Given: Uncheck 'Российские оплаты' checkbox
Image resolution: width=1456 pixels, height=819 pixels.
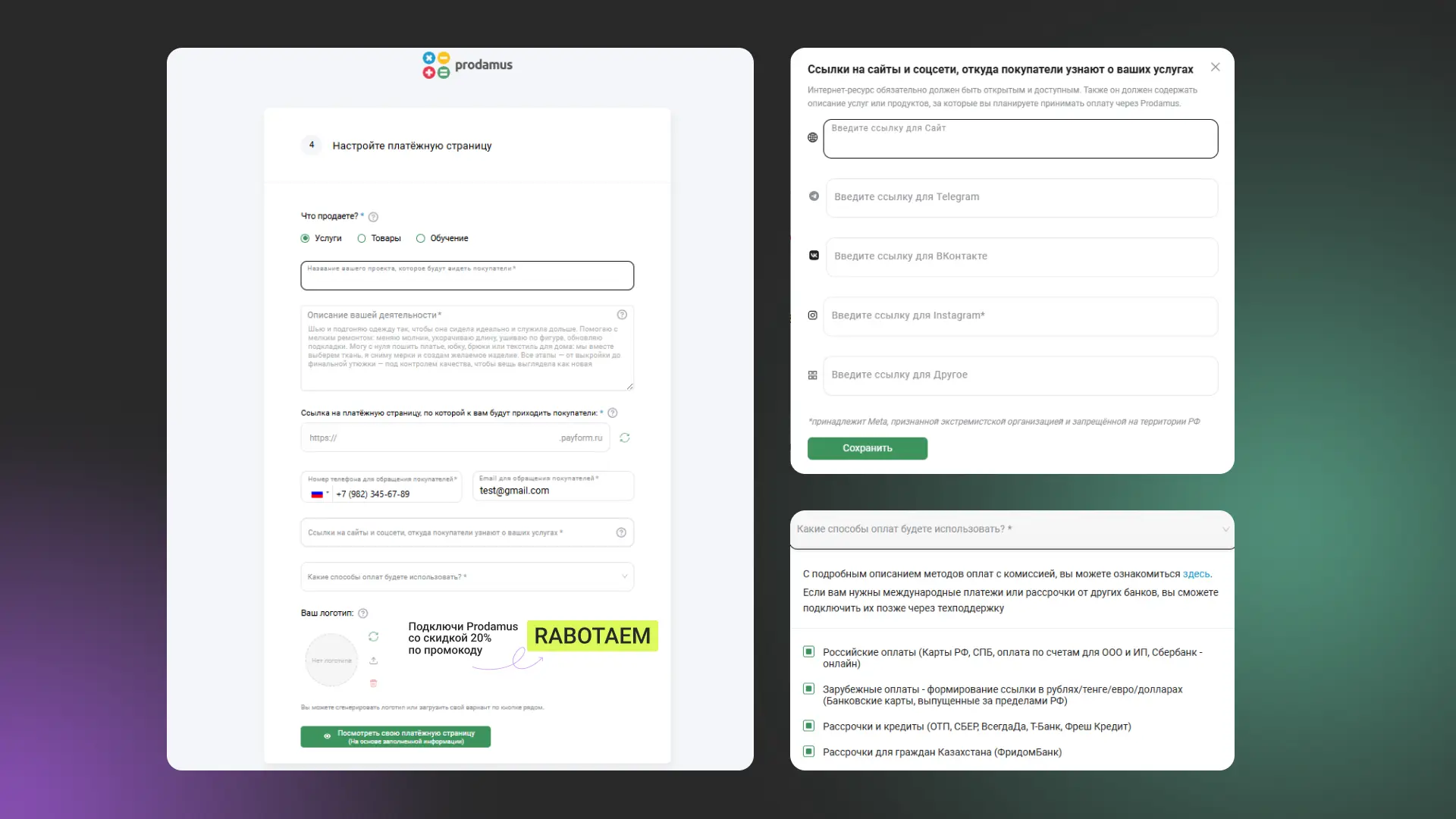Looking at the screenshot, I should point(808,652).
